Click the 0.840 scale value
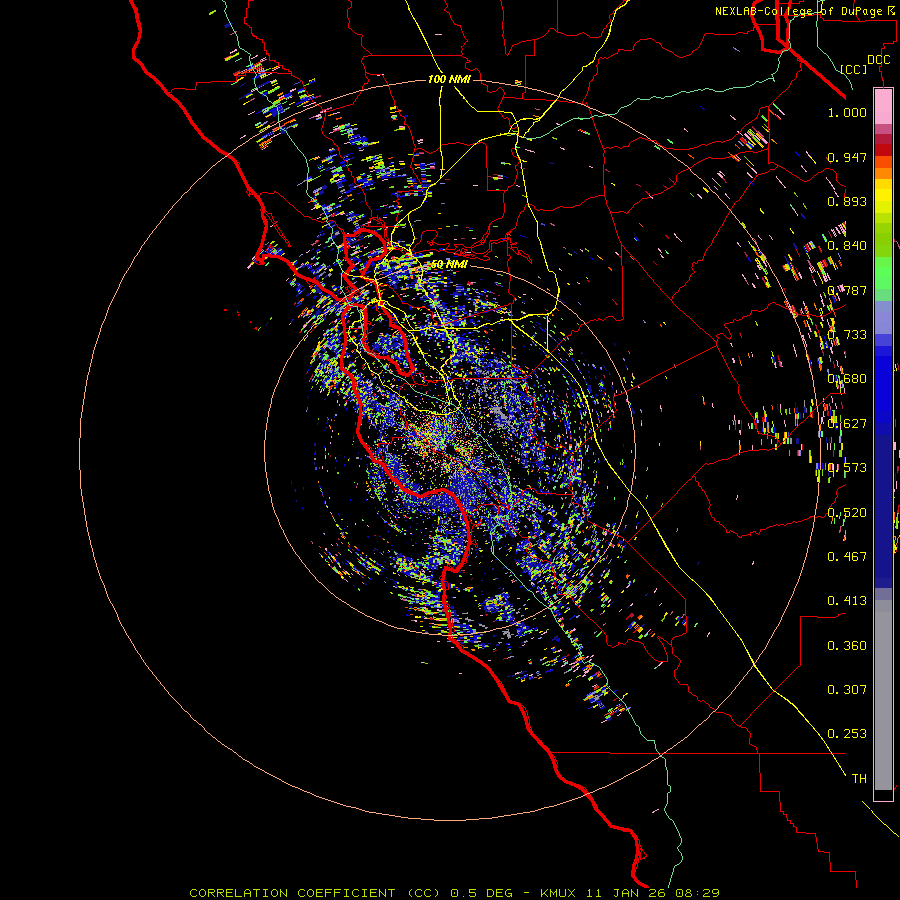The image size is (900, 900). (x=847, y=246)
